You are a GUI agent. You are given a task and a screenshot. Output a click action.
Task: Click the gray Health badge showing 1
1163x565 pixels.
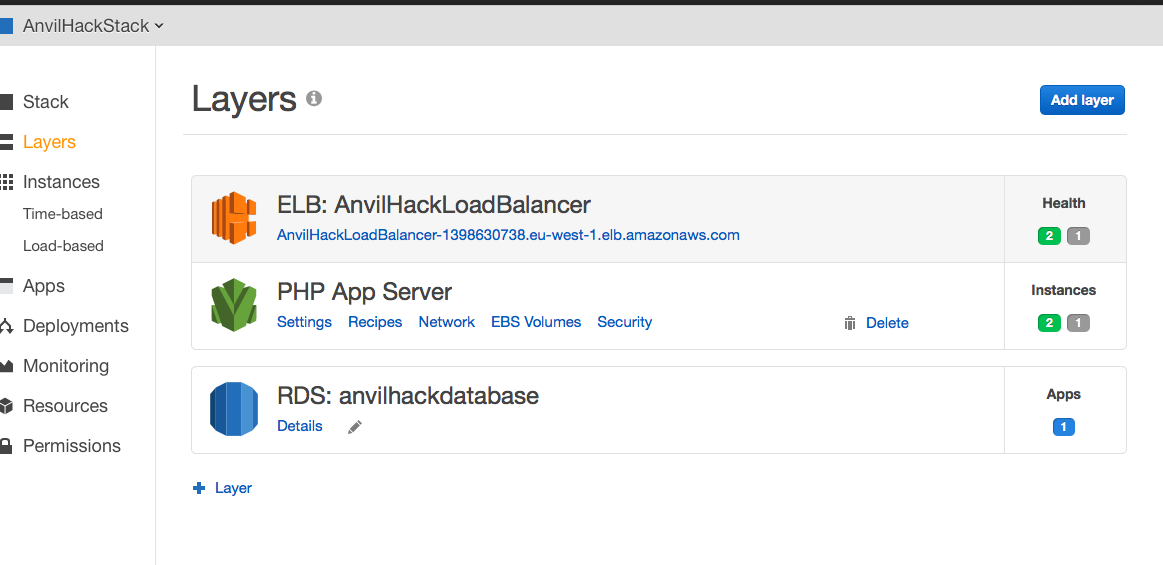pos(1078,237)
